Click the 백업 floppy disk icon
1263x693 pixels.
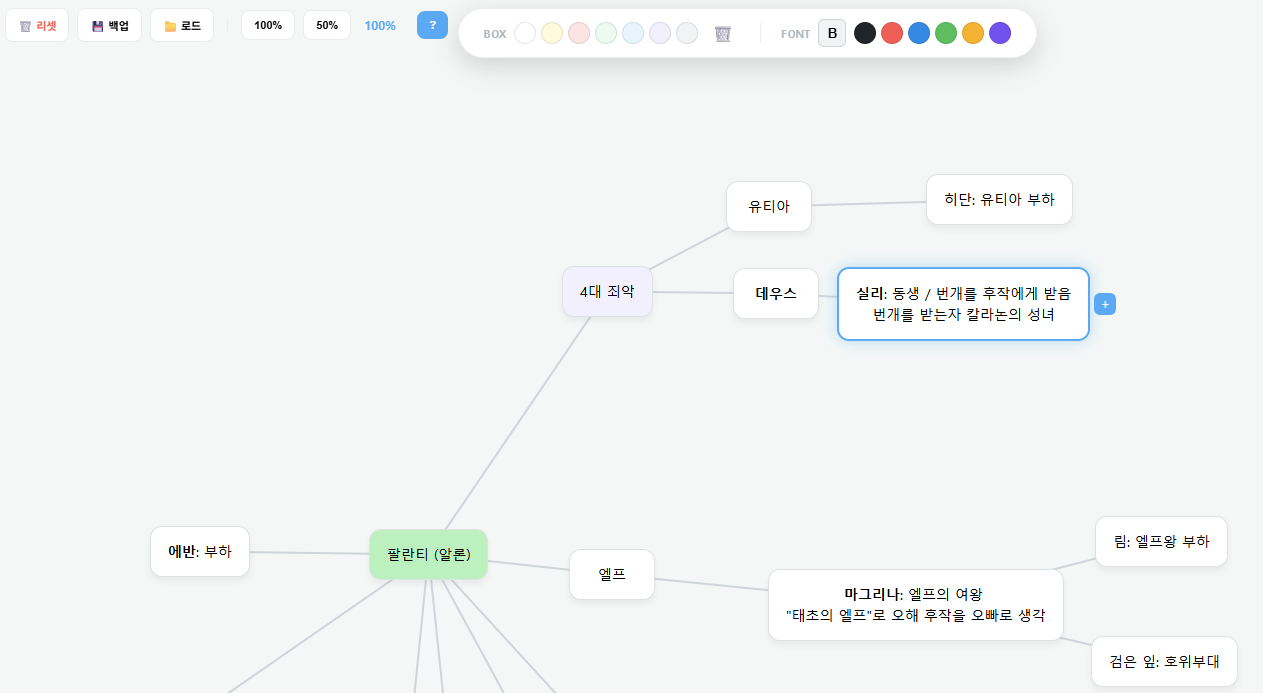109,24
